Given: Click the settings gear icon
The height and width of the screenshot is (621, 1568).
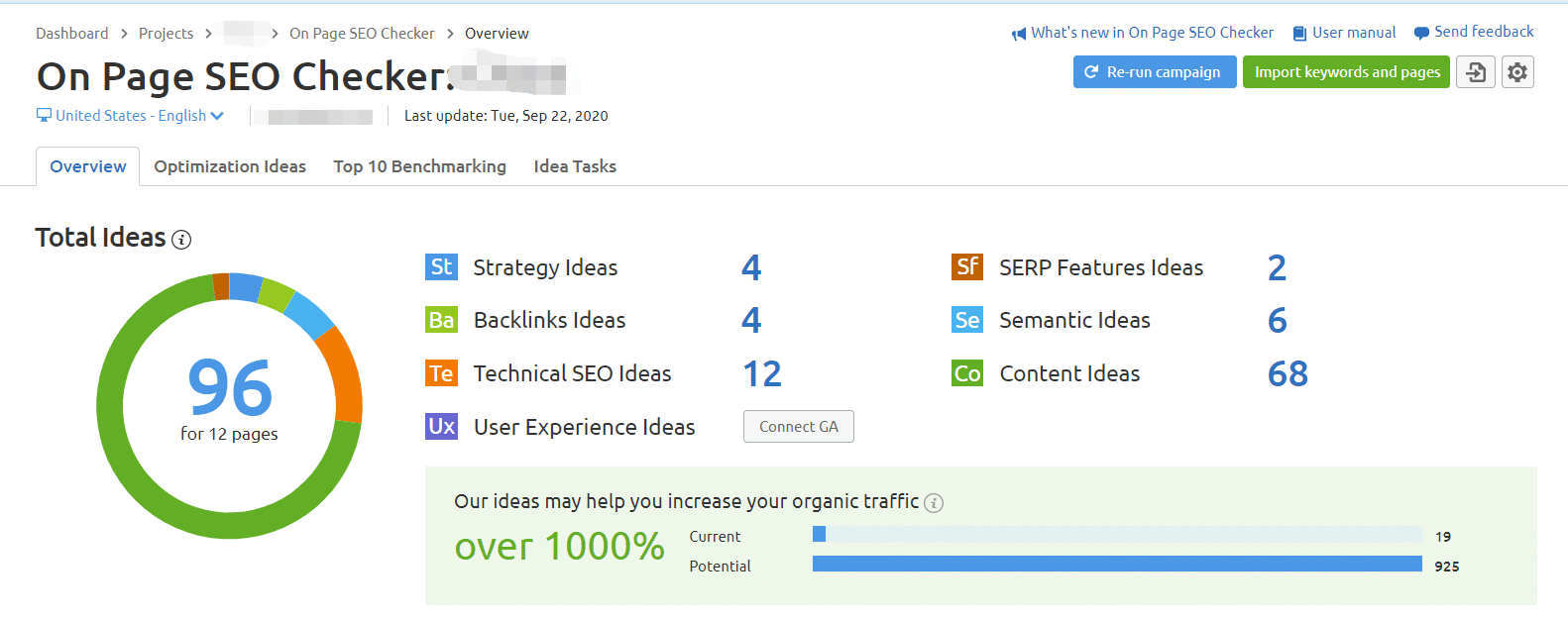Looking at the screenshot, I should [x=1516, y=72].
